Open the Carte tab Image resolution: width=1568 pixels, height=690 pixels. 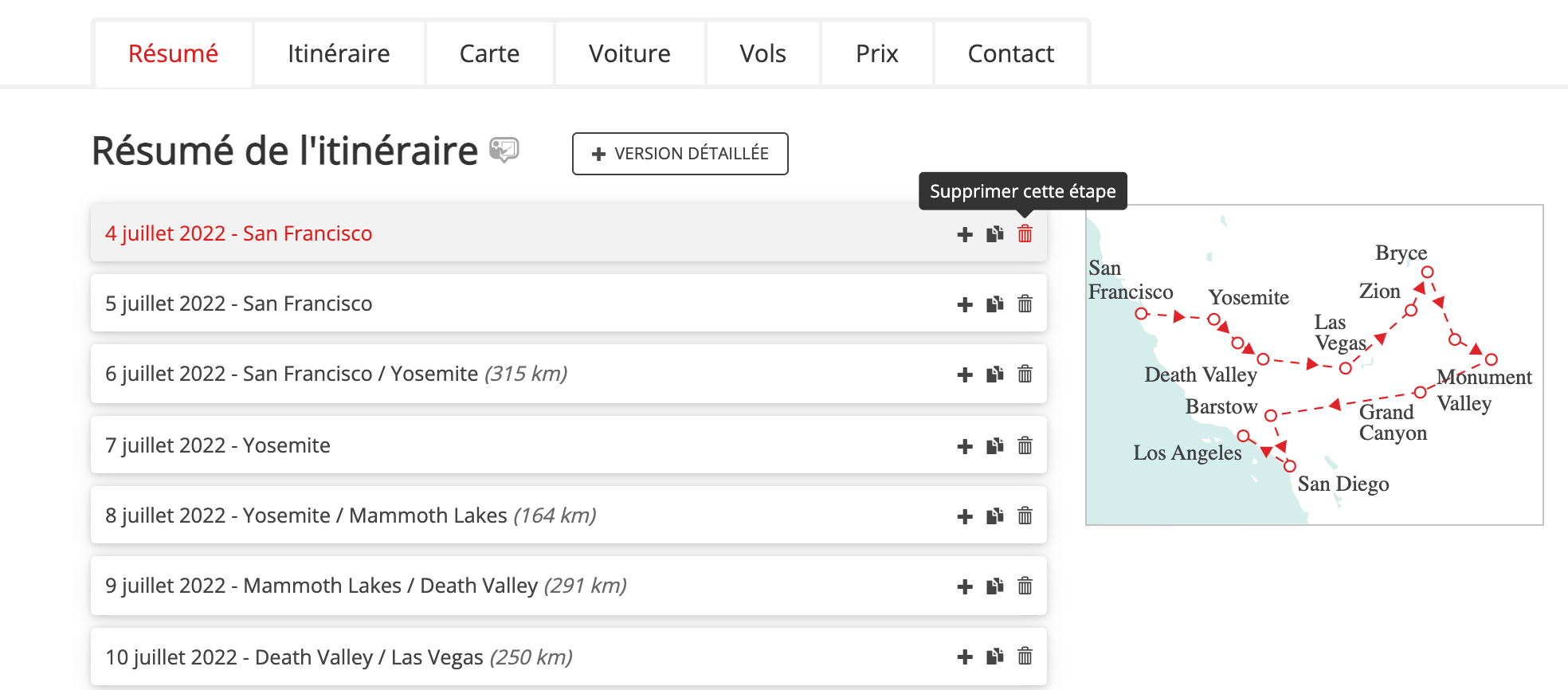(489, 53)
